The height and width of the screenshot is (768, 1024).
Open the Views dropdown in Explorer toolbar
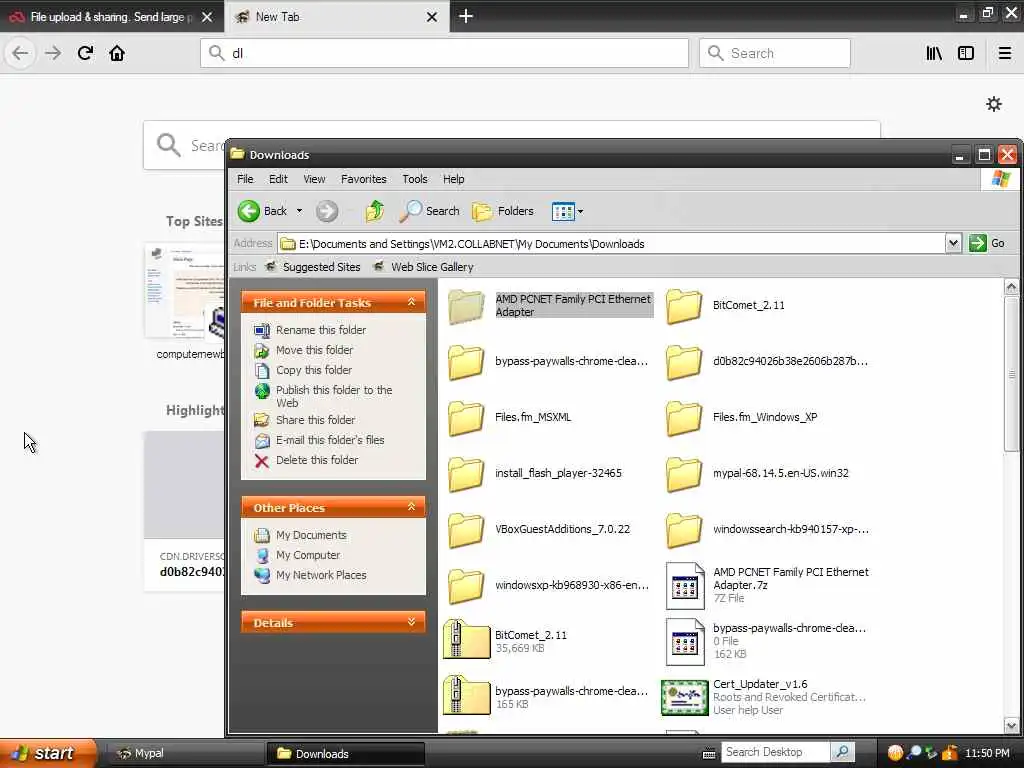567,211
